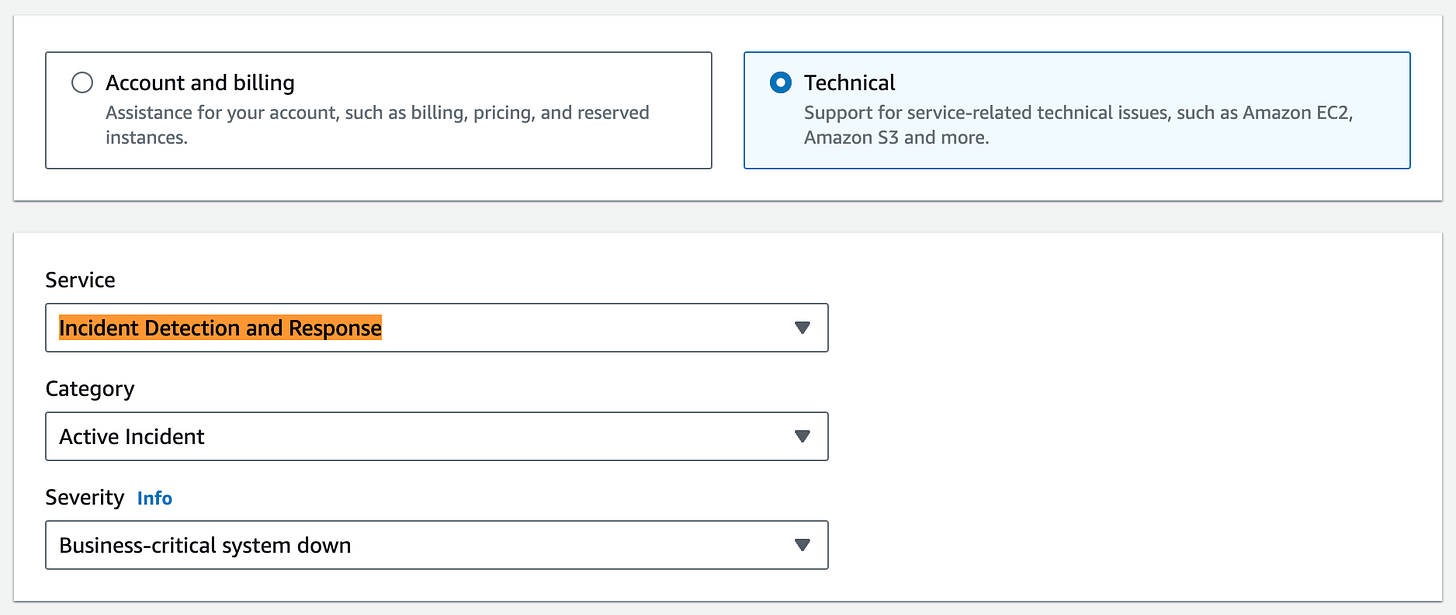Open the Category dropdown showing Active Incident

point(437,436)
